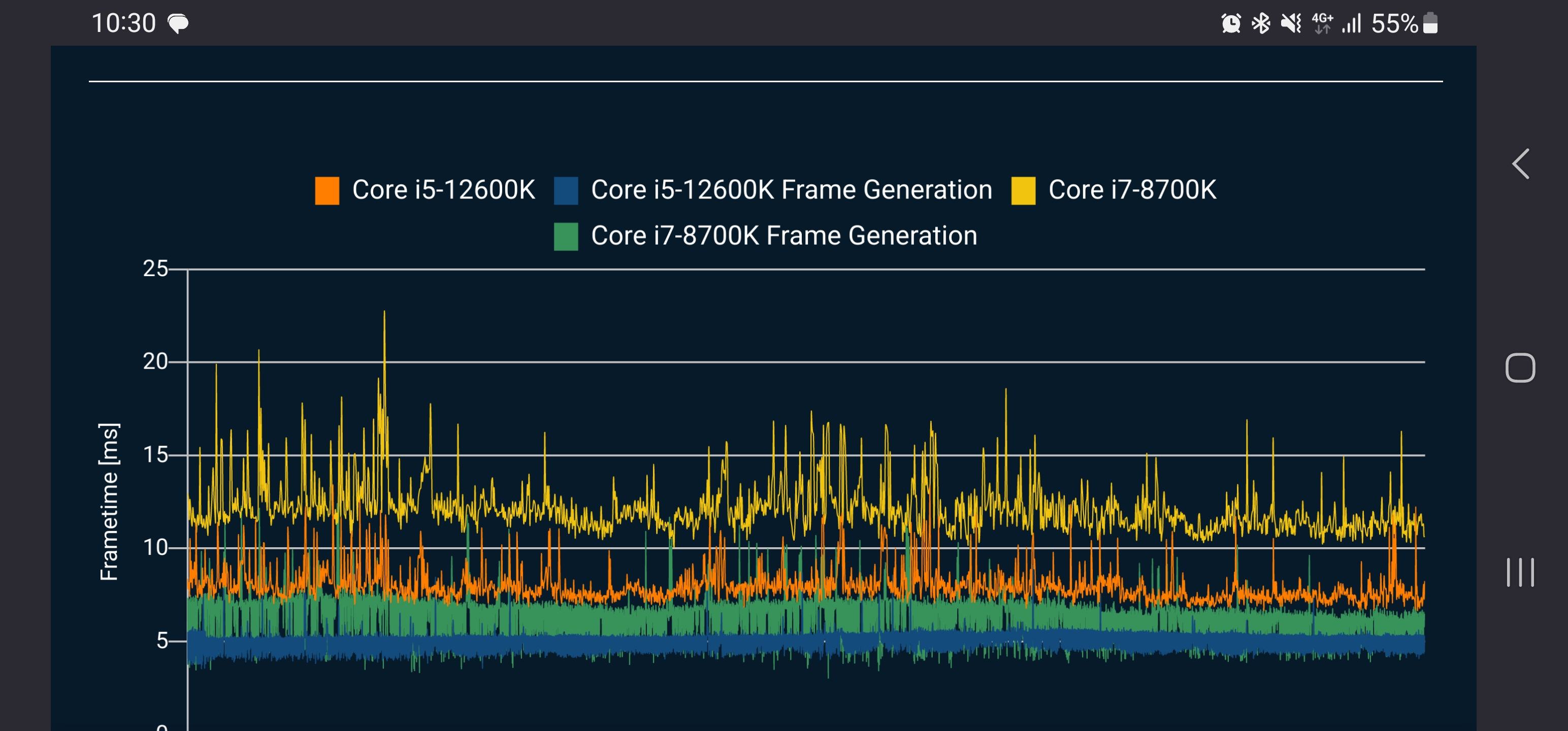Tap the muted sound status icon
This screenshot has height=731, width=1568.
tap(1291, 24)
